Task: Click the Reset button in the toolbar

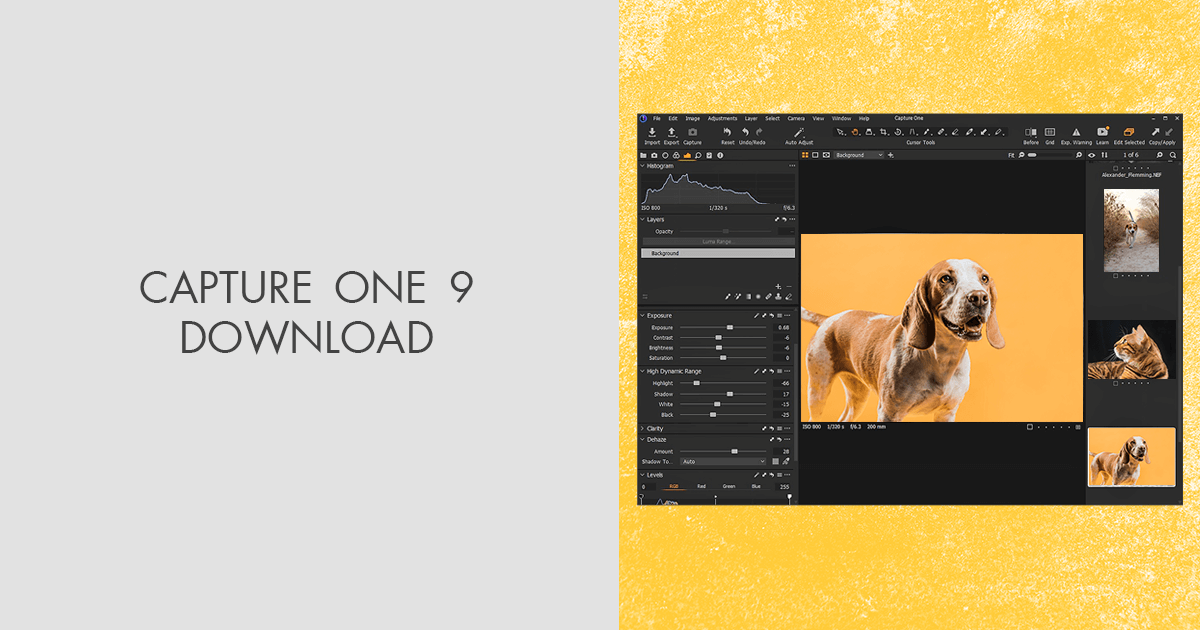Action: point(728,131)
